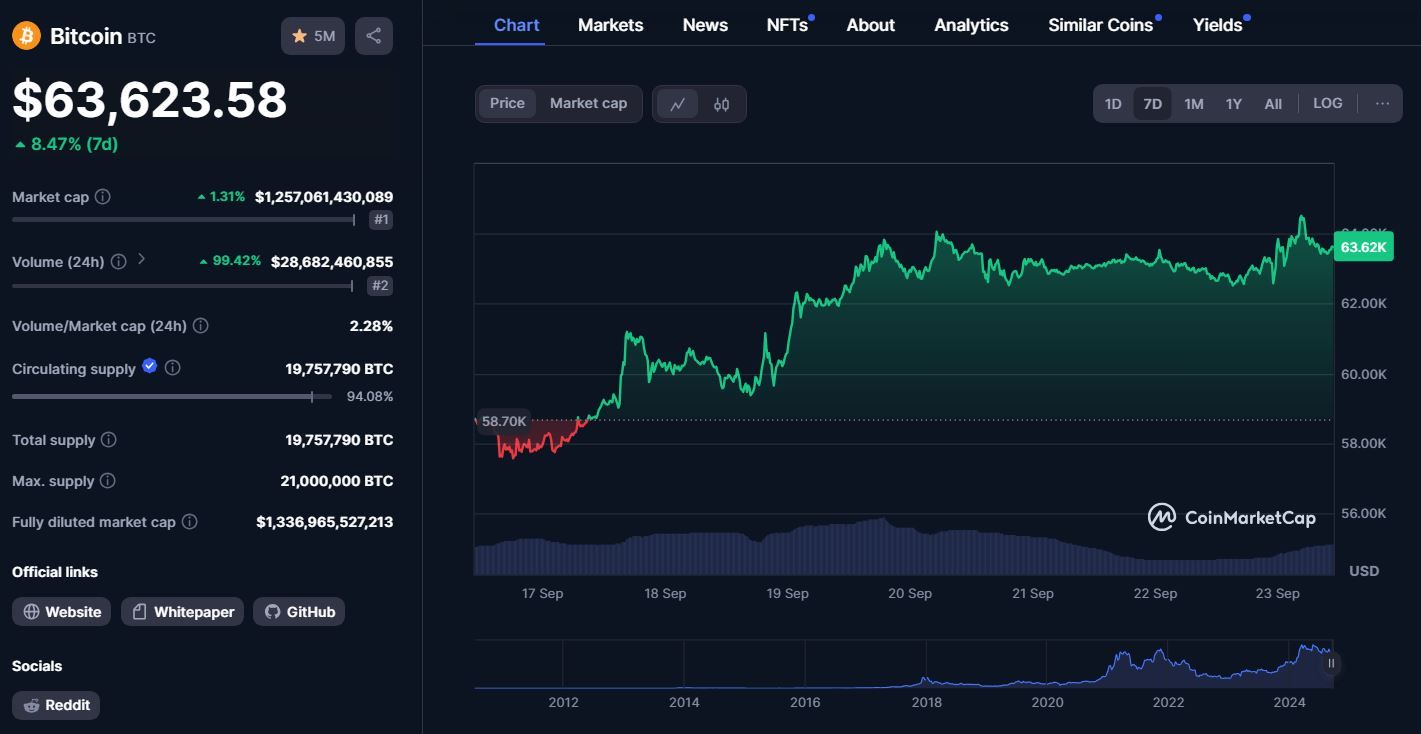Image resolution: width=1421 pixels, height=734 pixels.
Task: Click the Volume/Market cap info icon
Action: pos(200,326)
